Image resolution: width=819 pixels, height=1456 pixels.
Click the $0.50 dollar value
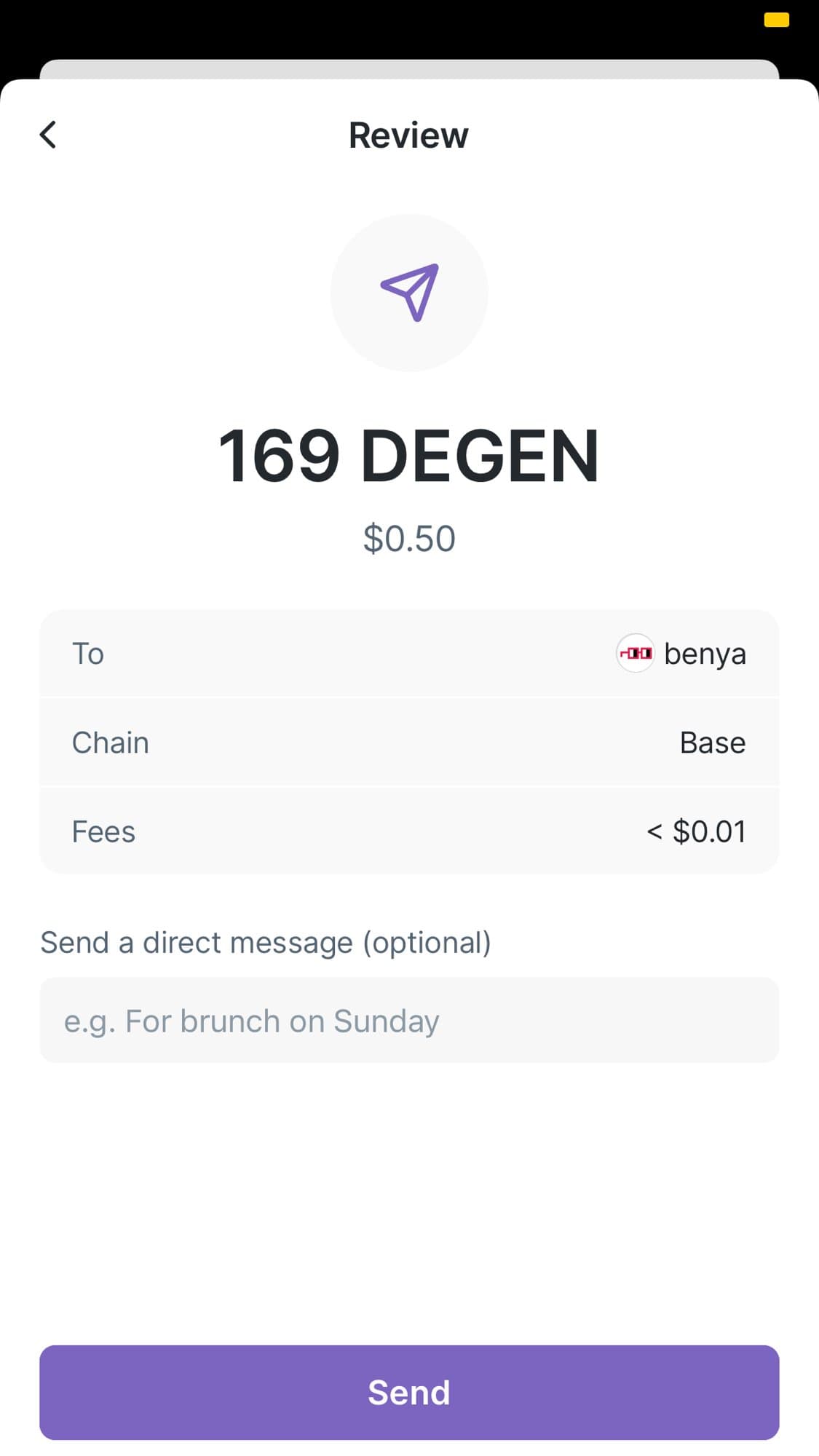click(x=409, y=539)
